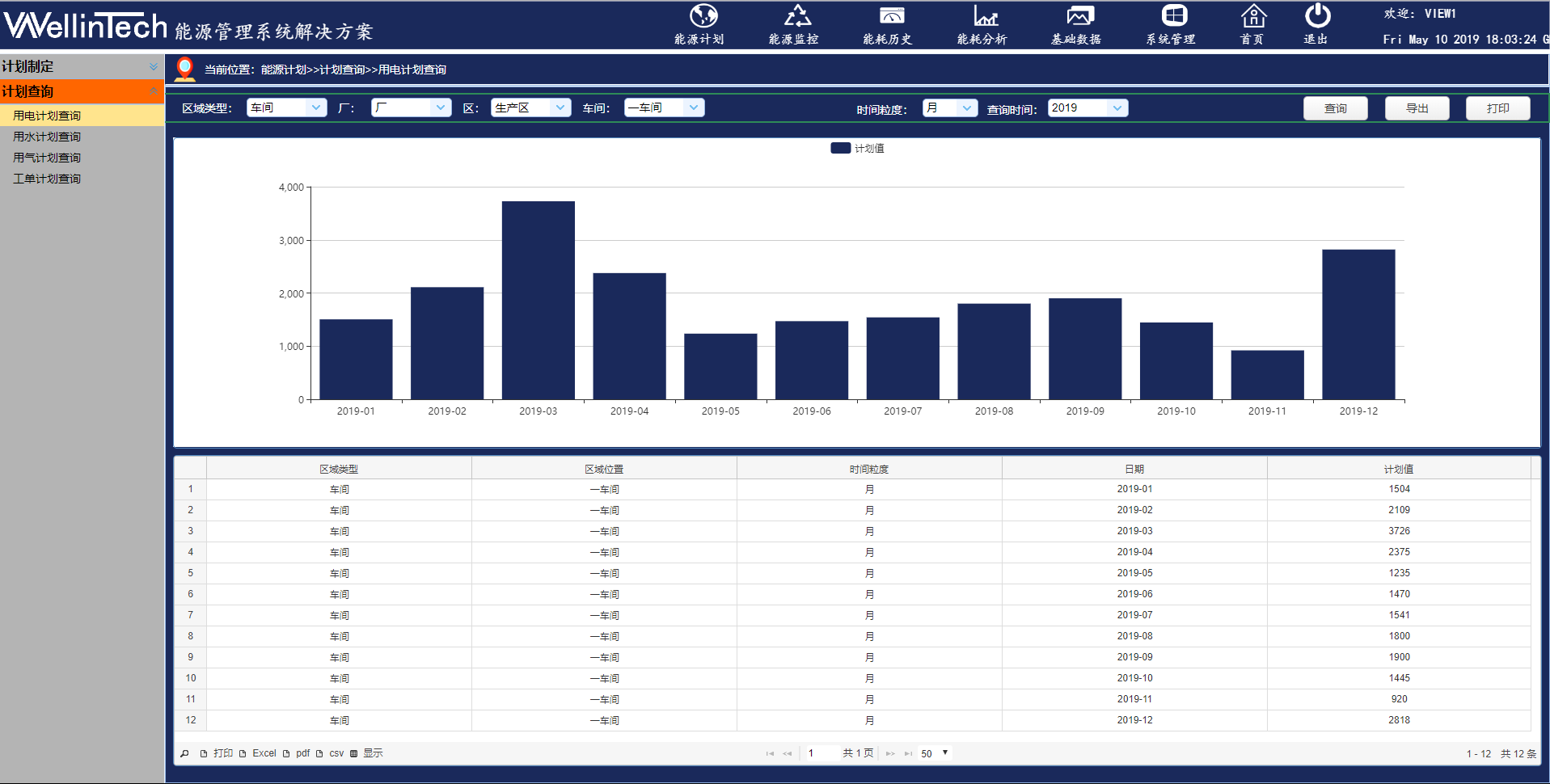The height and width of the screenshot is (784, 1550).
Task: Click the 查询 button
Action: 1335,108
